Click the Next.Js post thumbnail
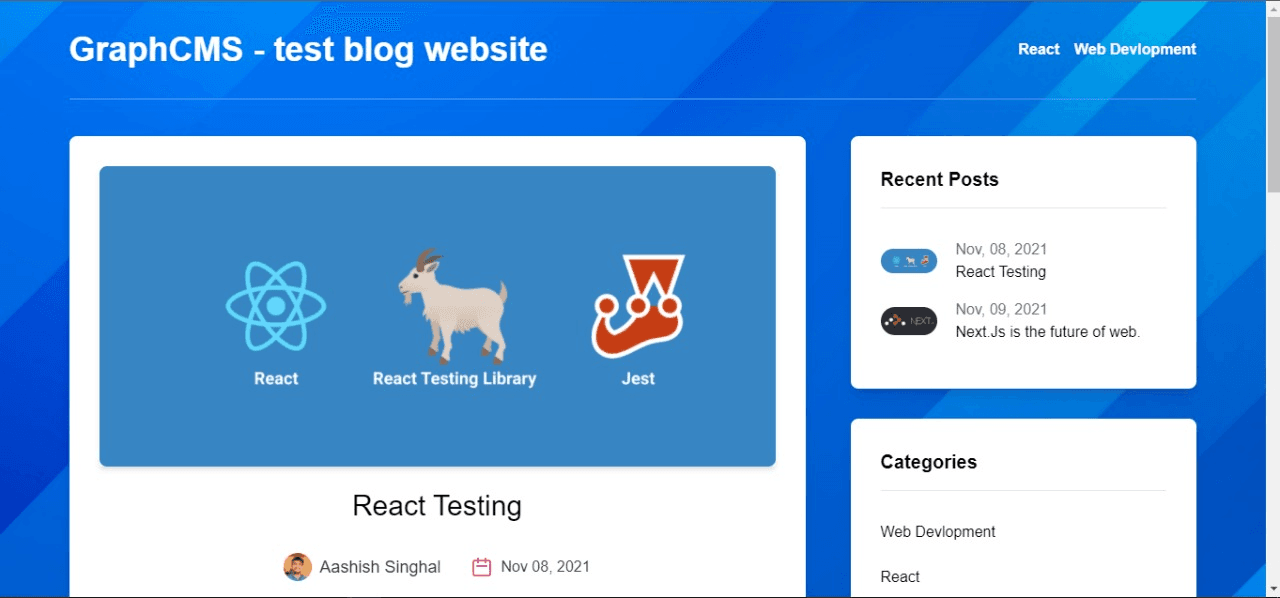The image size is (1280, 598). [908, 320]
